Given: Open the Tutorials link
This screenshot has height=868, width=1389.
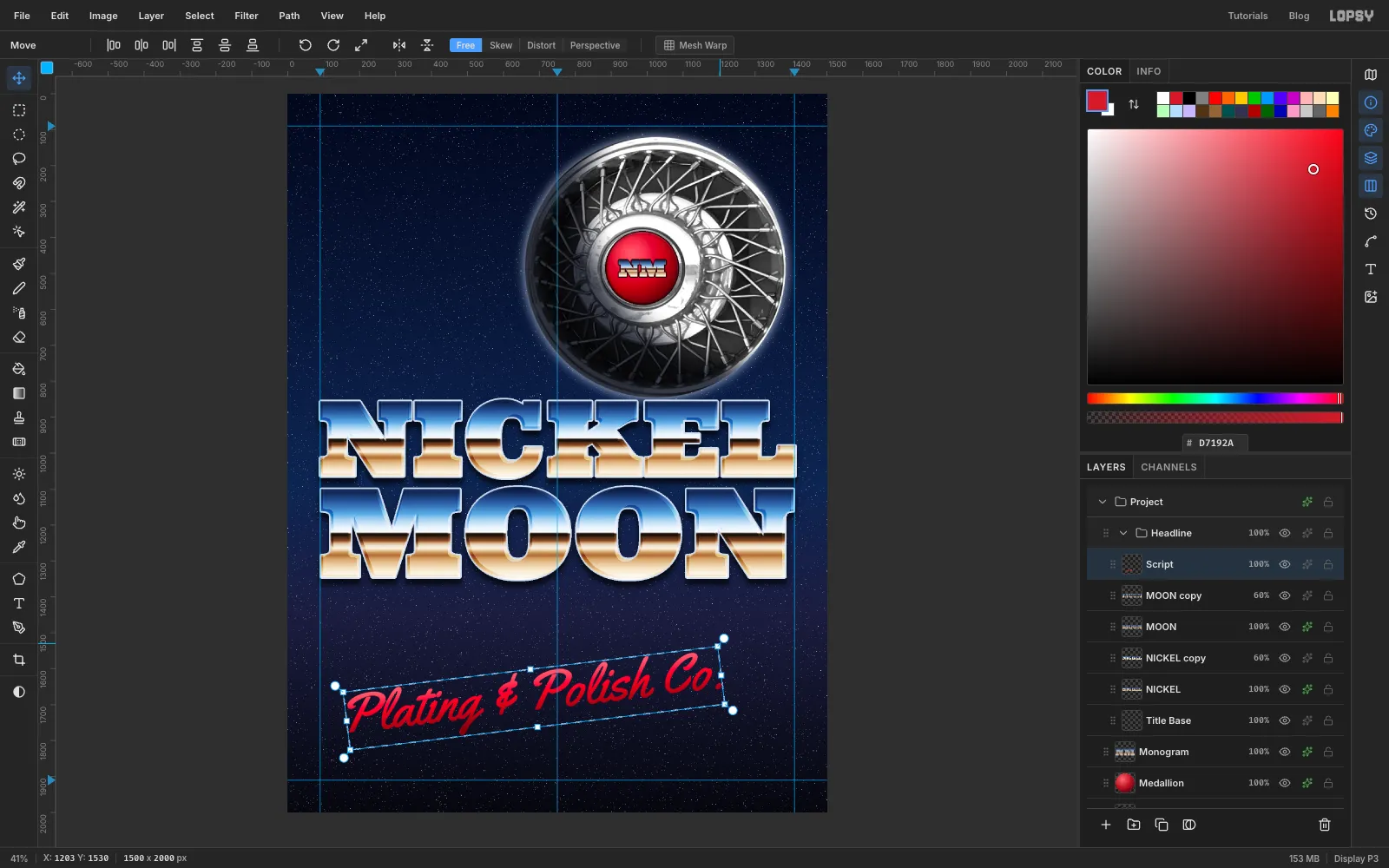Looking at the screenshot, I should pos(1247,16).
